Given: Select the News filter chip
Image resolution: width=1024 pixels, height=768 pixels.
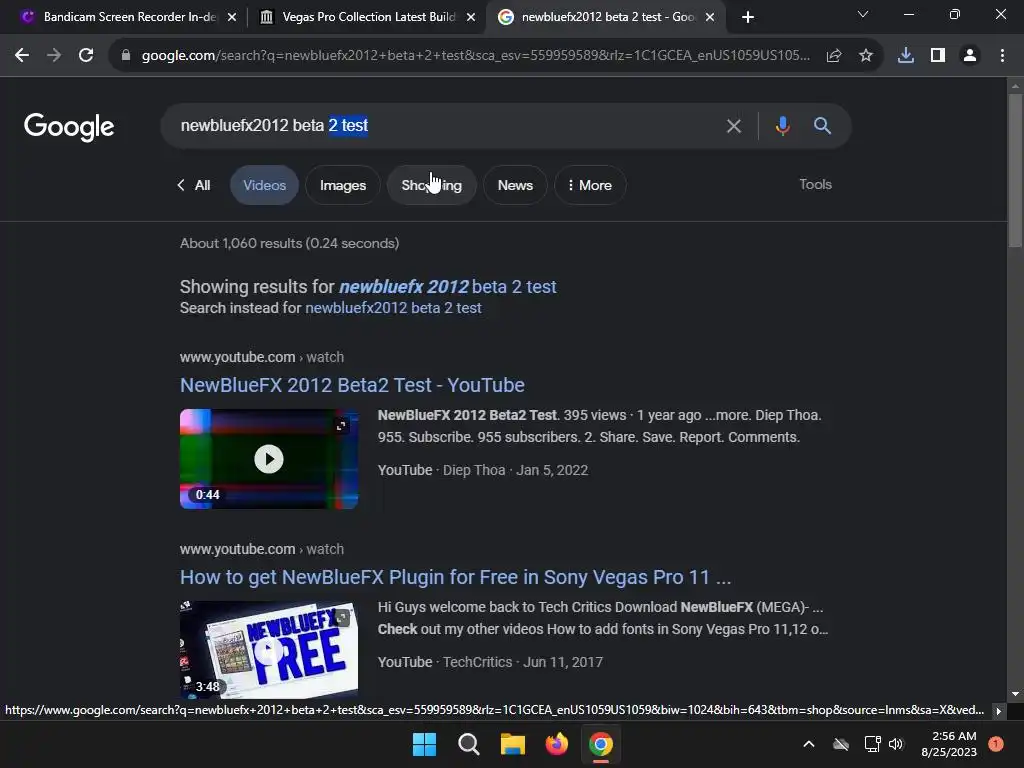Looking at the screenshot, I should (x=515, y=185).
